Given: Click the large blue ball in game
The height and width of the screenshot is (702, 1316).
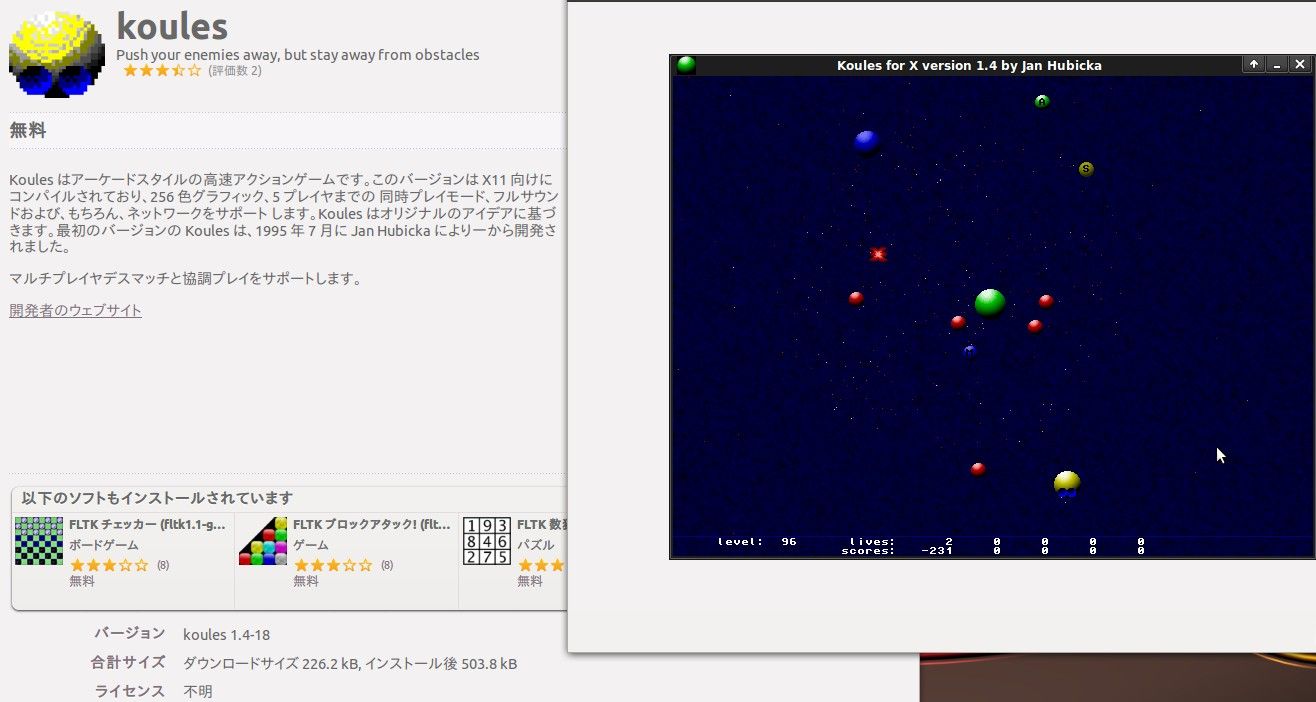Looking at the screenshot, I should point(866,142).
